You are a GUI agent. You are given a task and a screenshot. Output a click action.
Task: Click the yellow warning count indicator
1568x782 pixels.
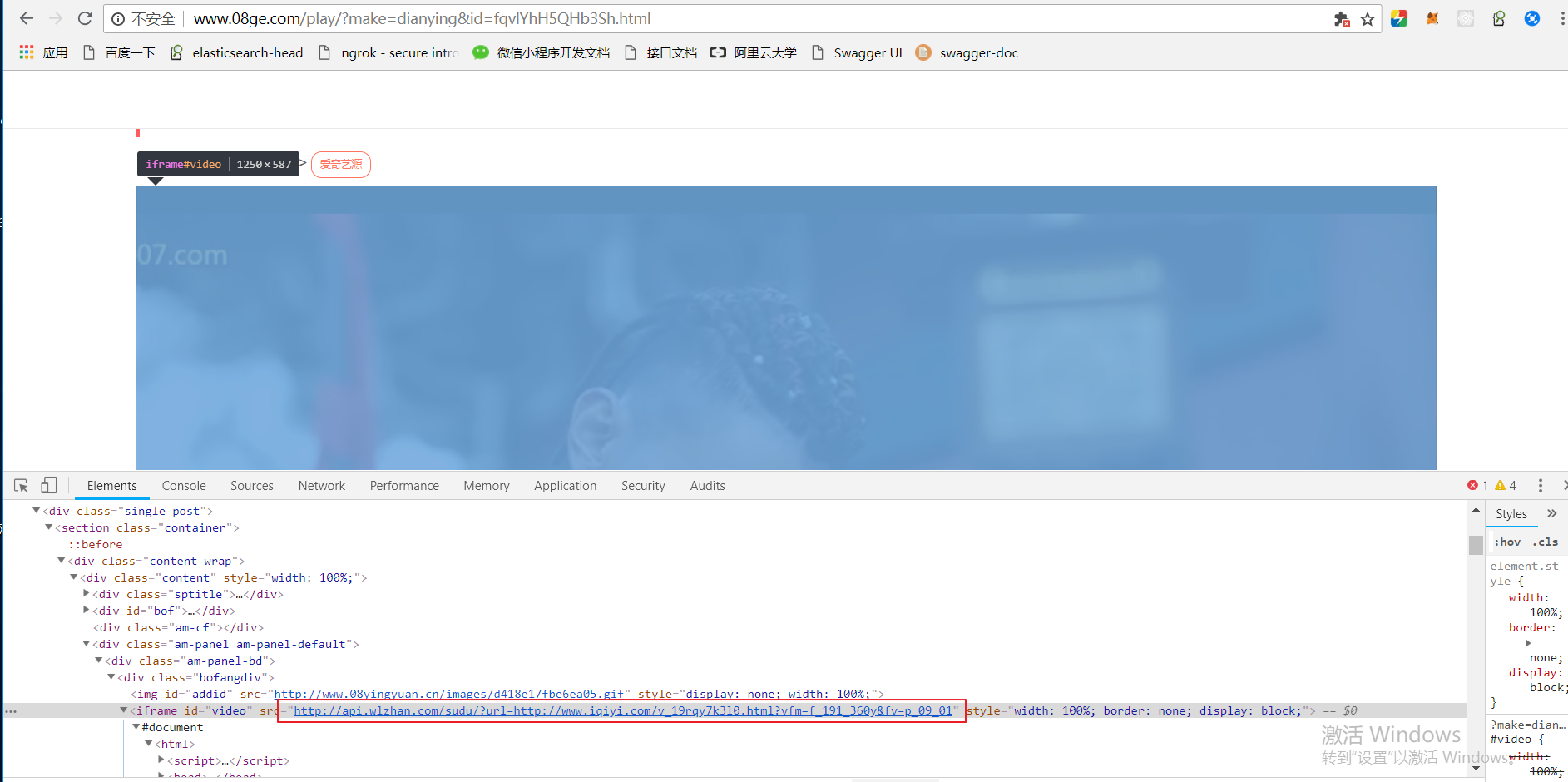pos(1506,486)
